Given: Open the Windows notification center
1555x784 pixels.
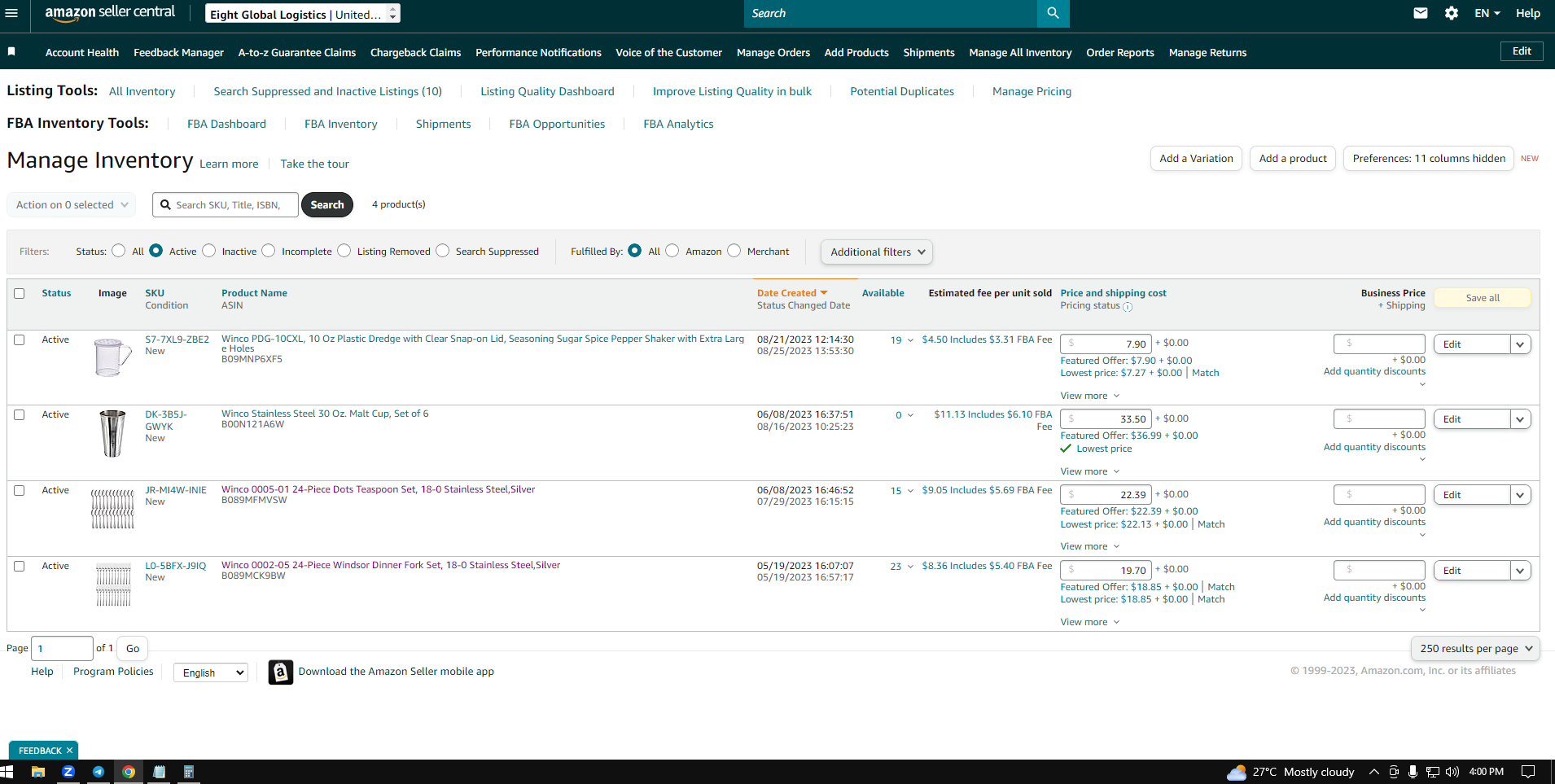Looking at the screenshot, I should [1528, 772].
